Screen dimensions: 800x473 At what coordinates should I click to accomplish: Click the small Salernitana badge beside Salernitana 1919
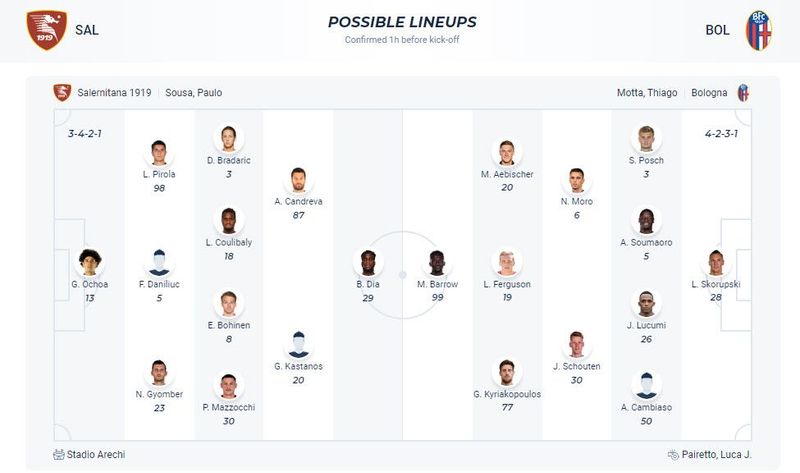coord(62,93)
